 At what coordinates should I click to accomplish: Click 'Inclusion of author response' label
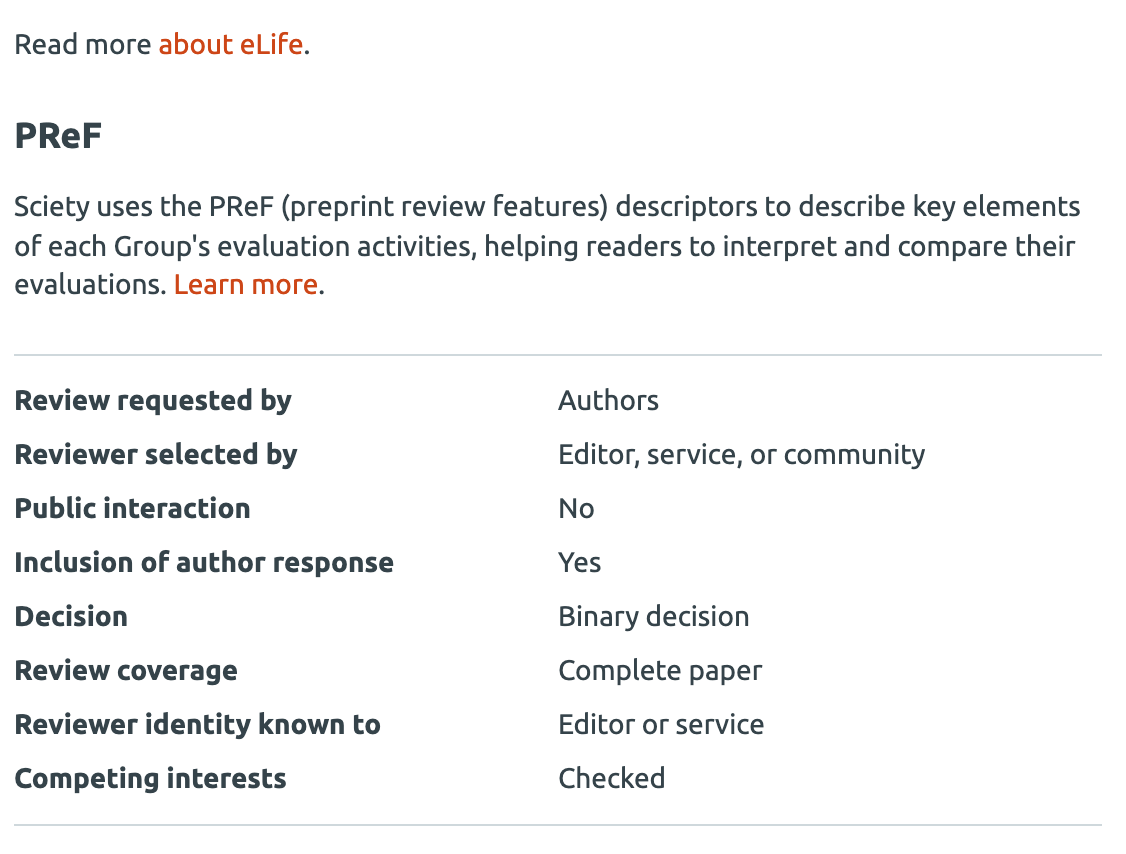pos(204,563)
